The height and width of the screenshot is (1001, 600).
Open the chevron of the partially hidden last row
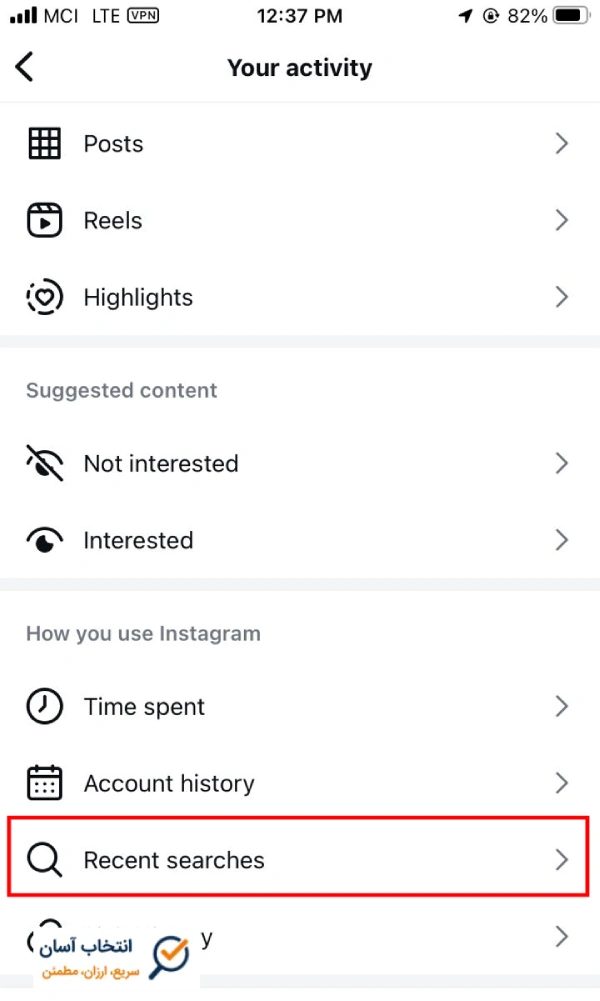[562, 937]
